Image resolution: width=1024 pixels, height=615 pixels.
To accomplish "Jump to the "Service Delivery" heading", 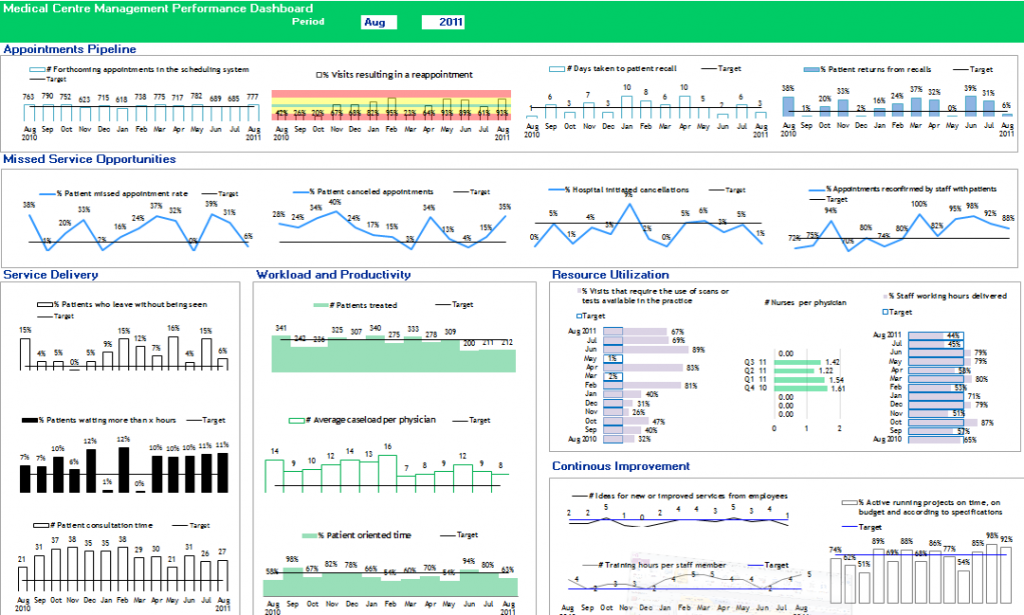I will pos(51,275).
